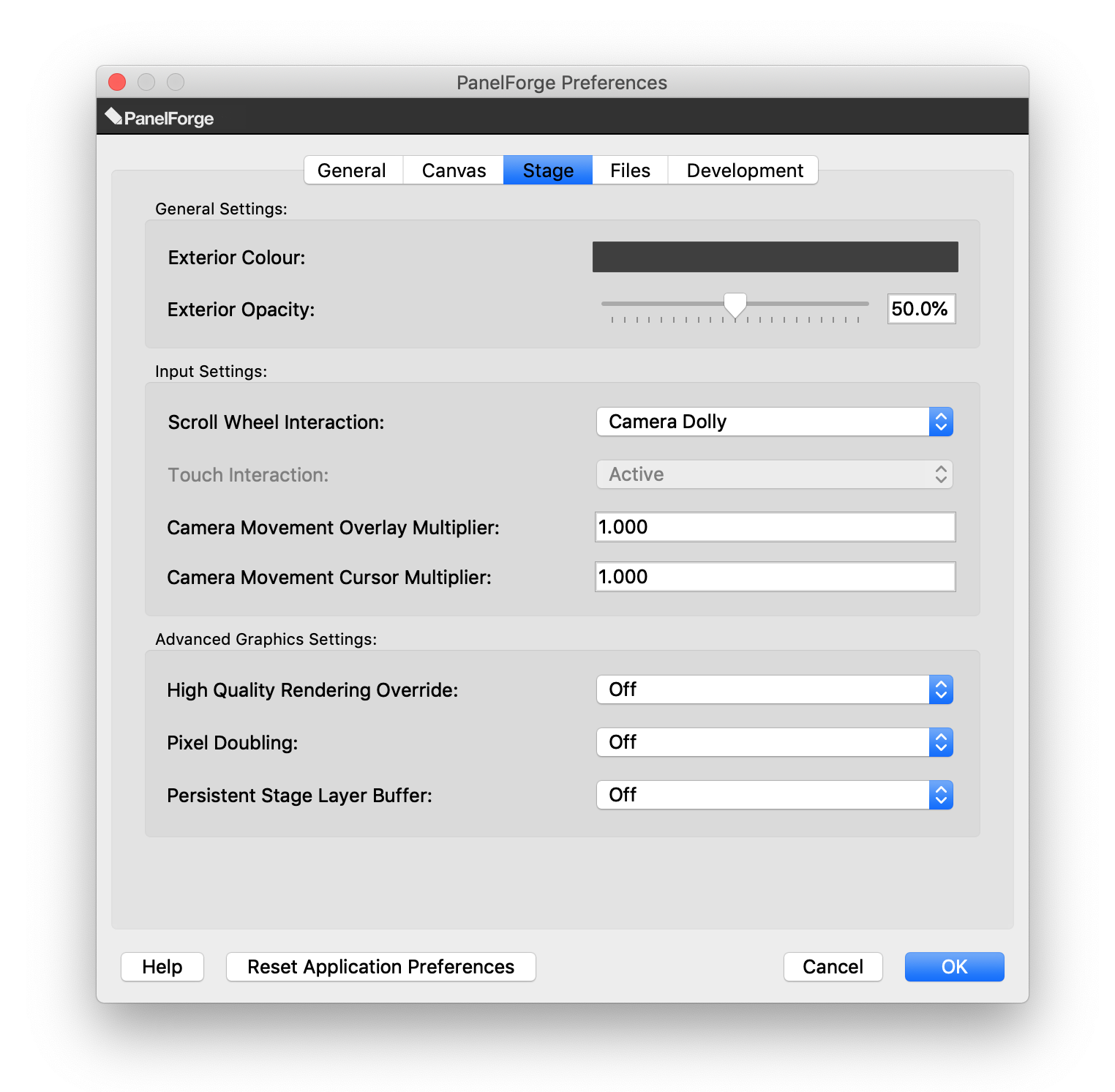Click the Touch Interaction dropdown
This screenshot has width=1115, height=1092.
coord(774,474)
